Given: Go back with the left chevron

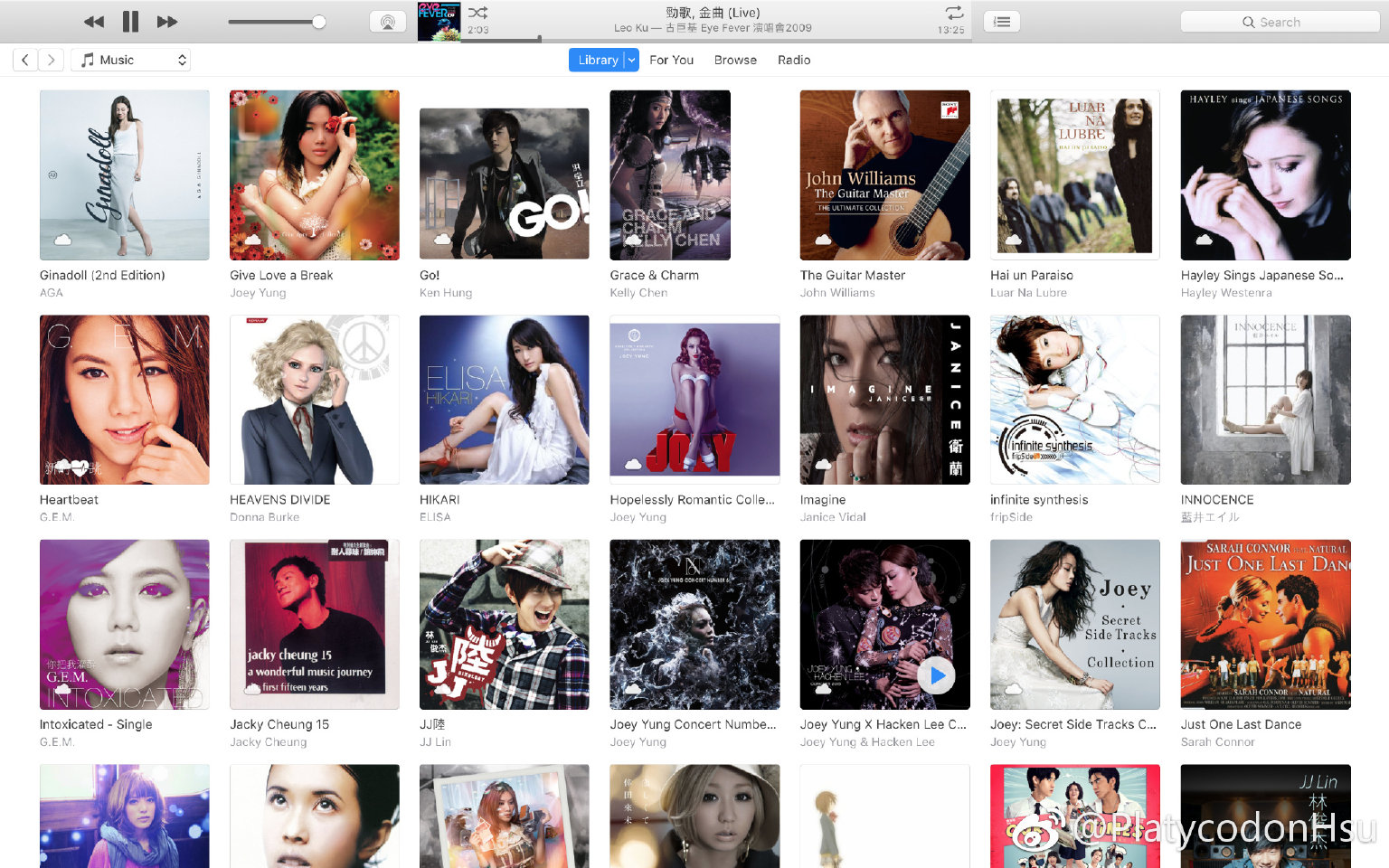Looking at the screenshot, I should point(25,60).
